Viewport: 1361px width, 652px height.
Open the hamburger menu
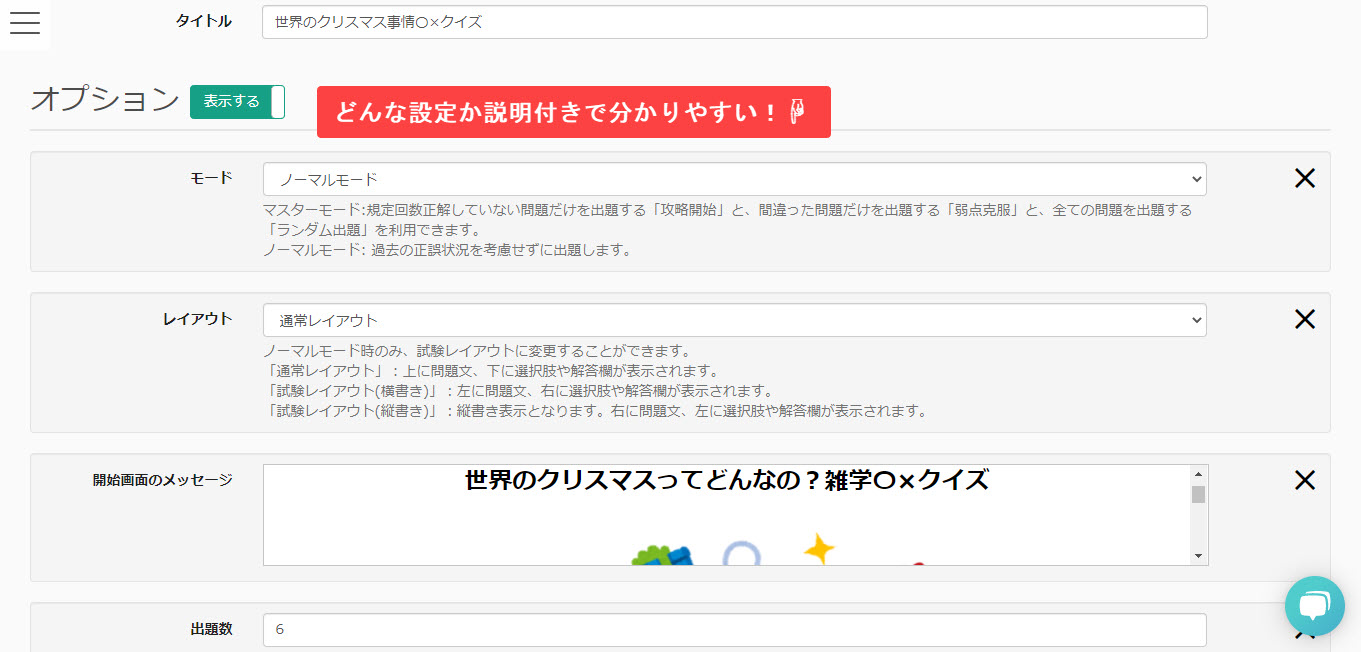(24, 24)
